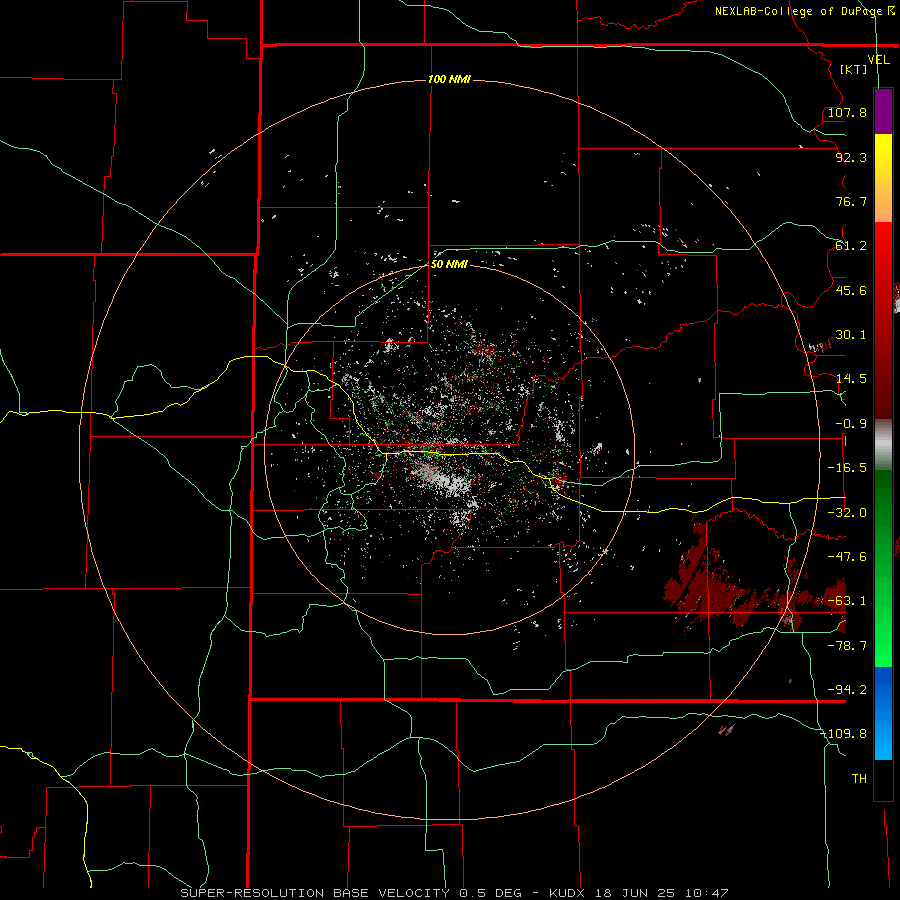Select the 107.8 velocity scale value
This screenshot has height=900, width=900.
847,112
